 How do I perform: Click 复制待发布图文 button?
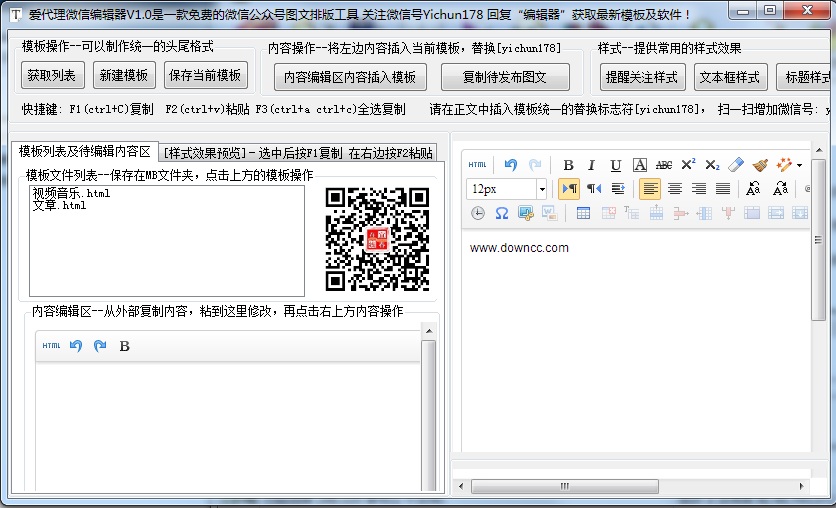pos(505,77)
